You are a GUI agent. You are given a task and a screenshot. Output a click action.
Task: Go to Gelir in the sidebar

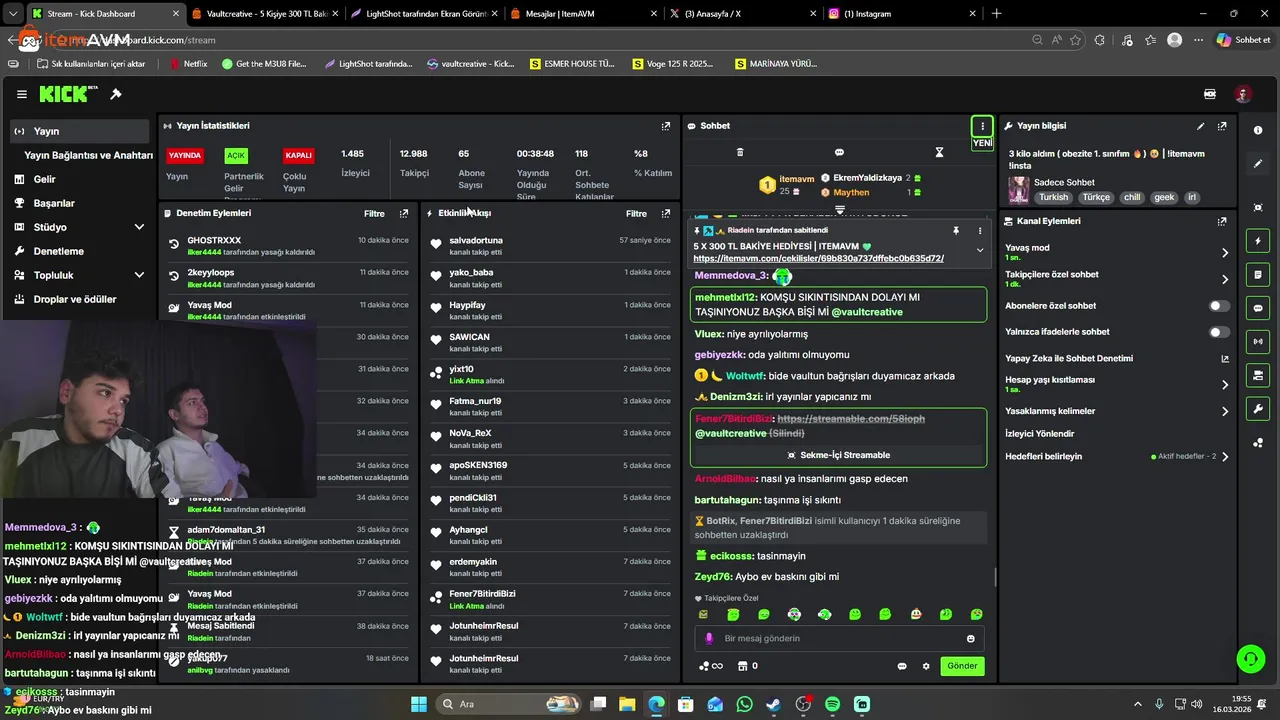80,179
